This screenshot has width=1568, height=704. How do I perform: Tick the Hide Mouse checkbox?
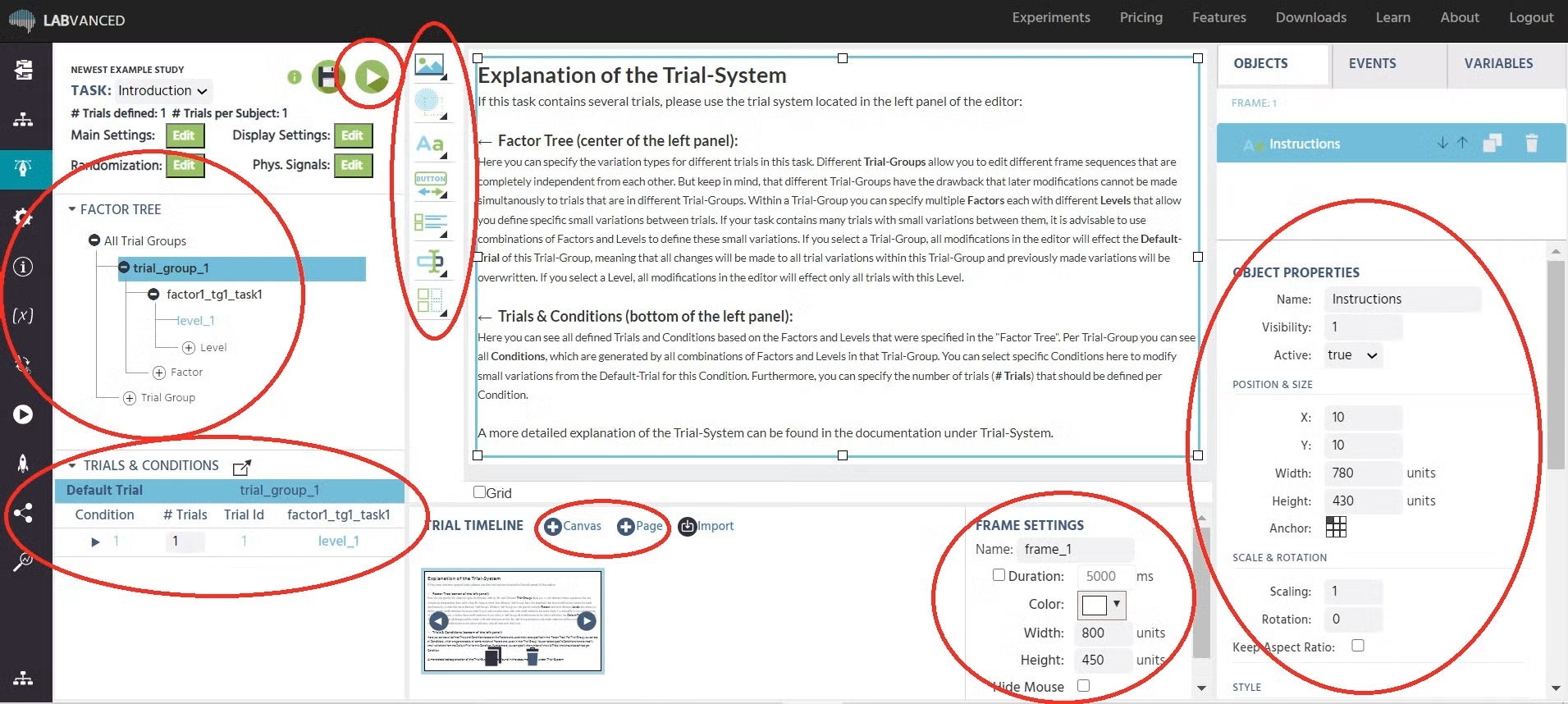(1083, 686)
